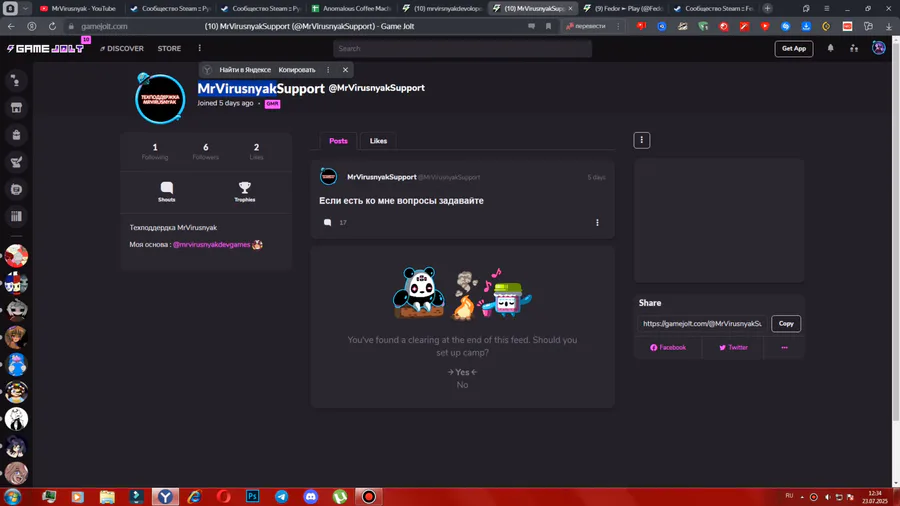The image size is (900, 506).
Task: Open the Discover page
Action: (122, 49)
